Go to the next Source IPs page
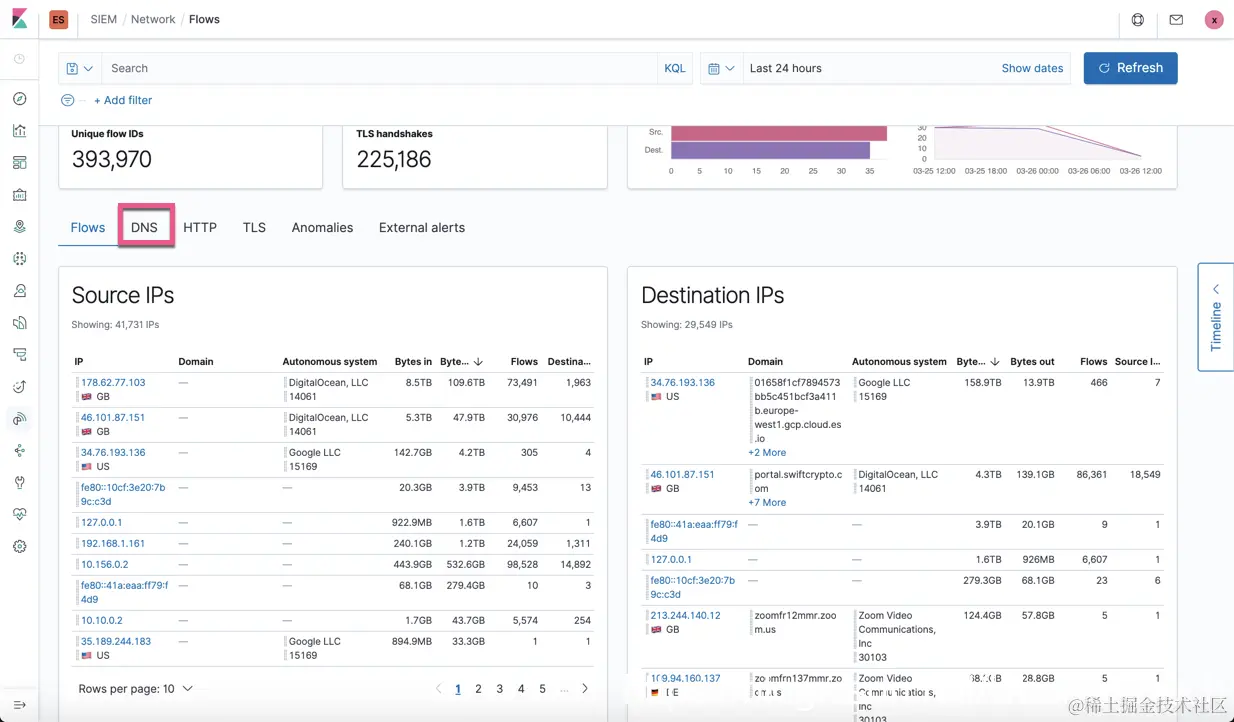 585,689
